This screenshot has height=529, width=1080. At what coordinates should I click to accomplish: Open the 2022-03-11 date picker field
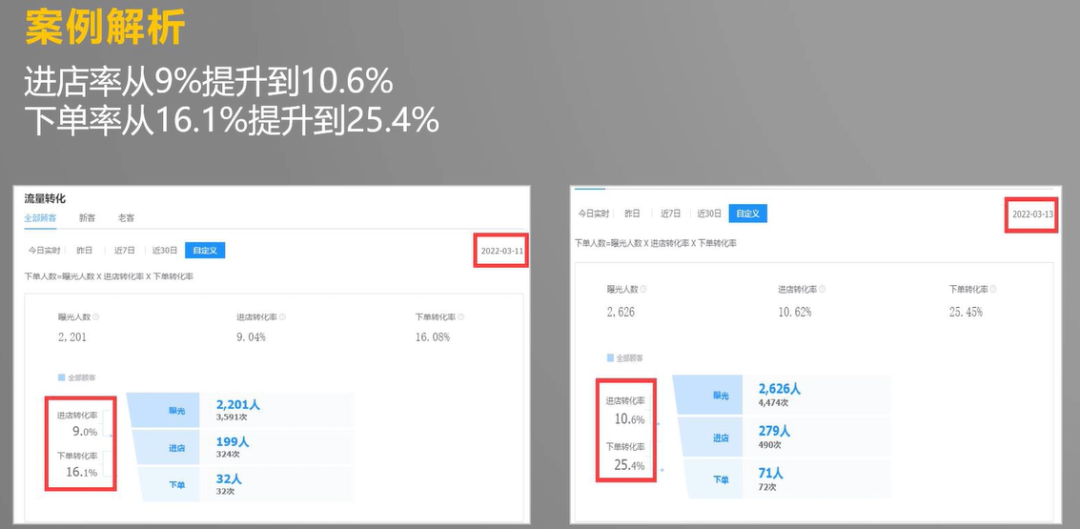501,251
